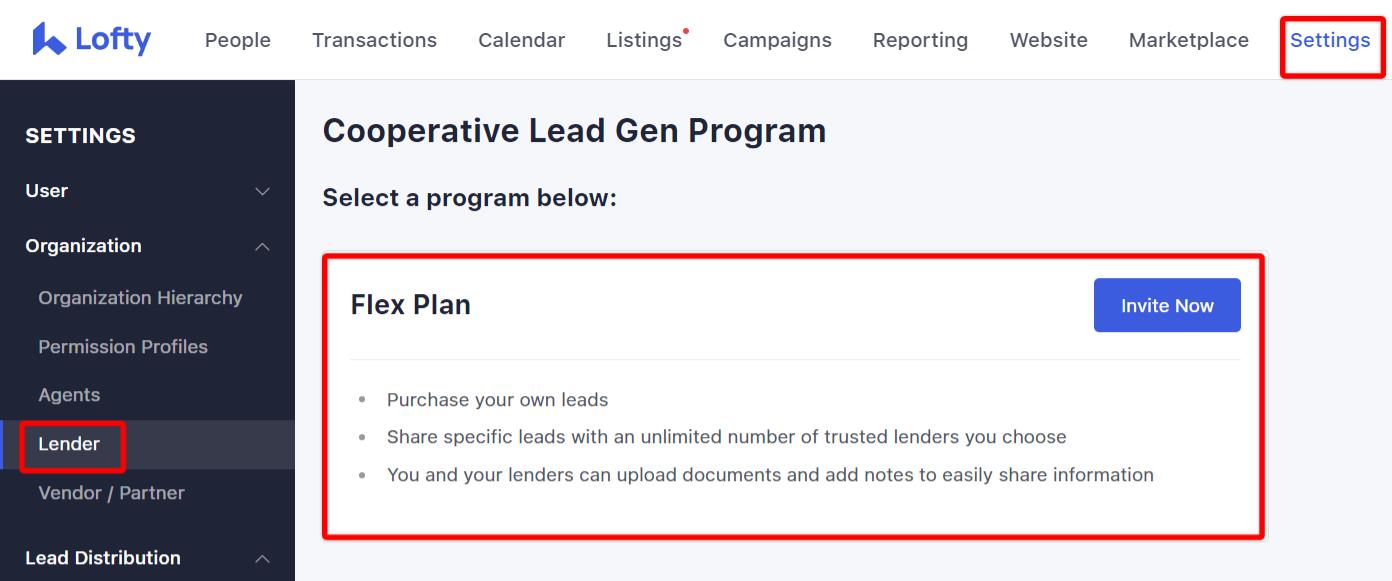Select Permission Profiles in sidebar
Viewport: 1392px width, 581px height.
[123, 347]
